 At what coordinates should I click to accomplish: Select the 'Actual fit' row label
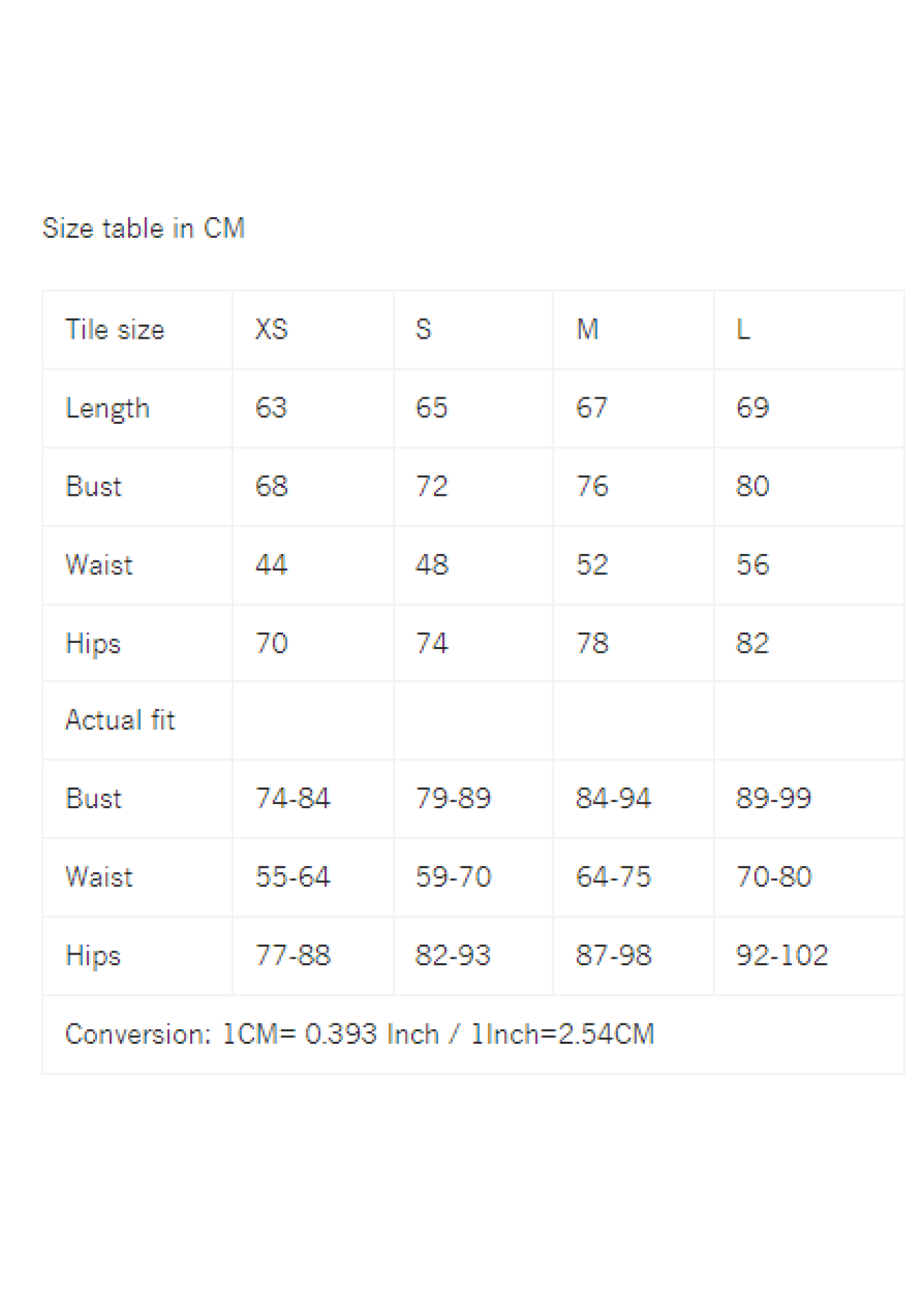(120, 720)
